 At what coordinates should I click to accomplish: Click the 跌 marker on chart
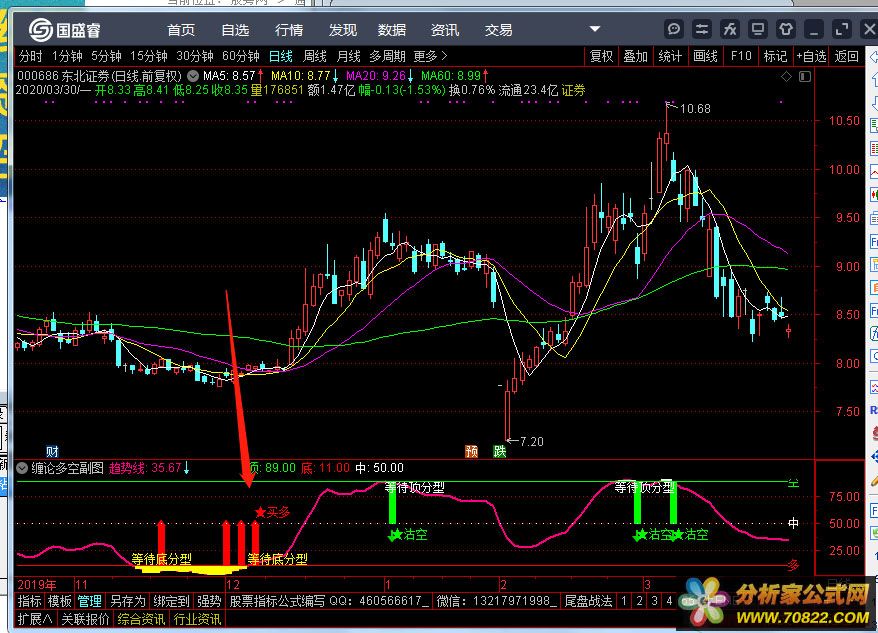click(499, 451)
